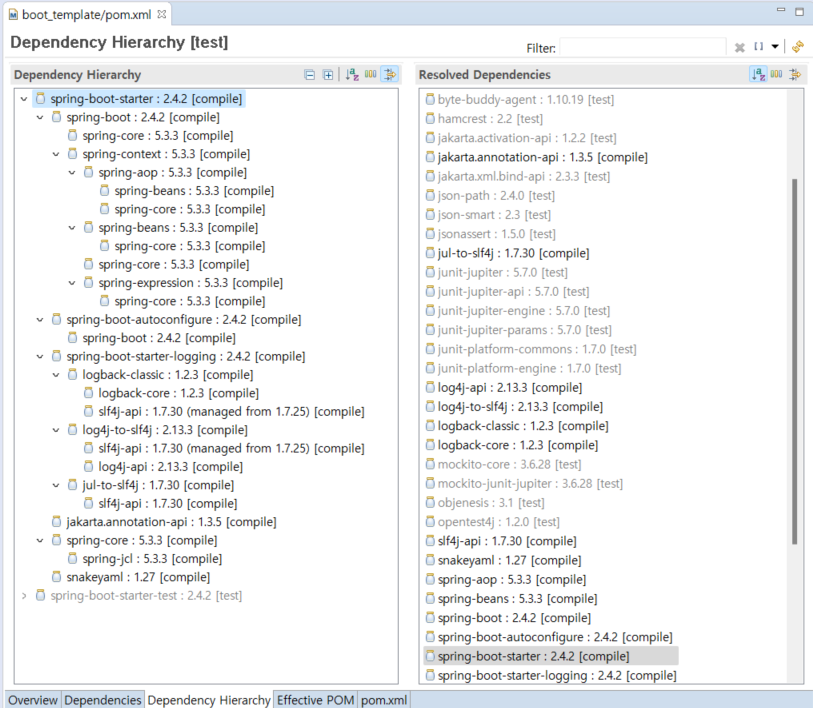Select the boot_template/pom.xml editor tab
Viewport: 813px width, 708px height.
click(87, 15)
